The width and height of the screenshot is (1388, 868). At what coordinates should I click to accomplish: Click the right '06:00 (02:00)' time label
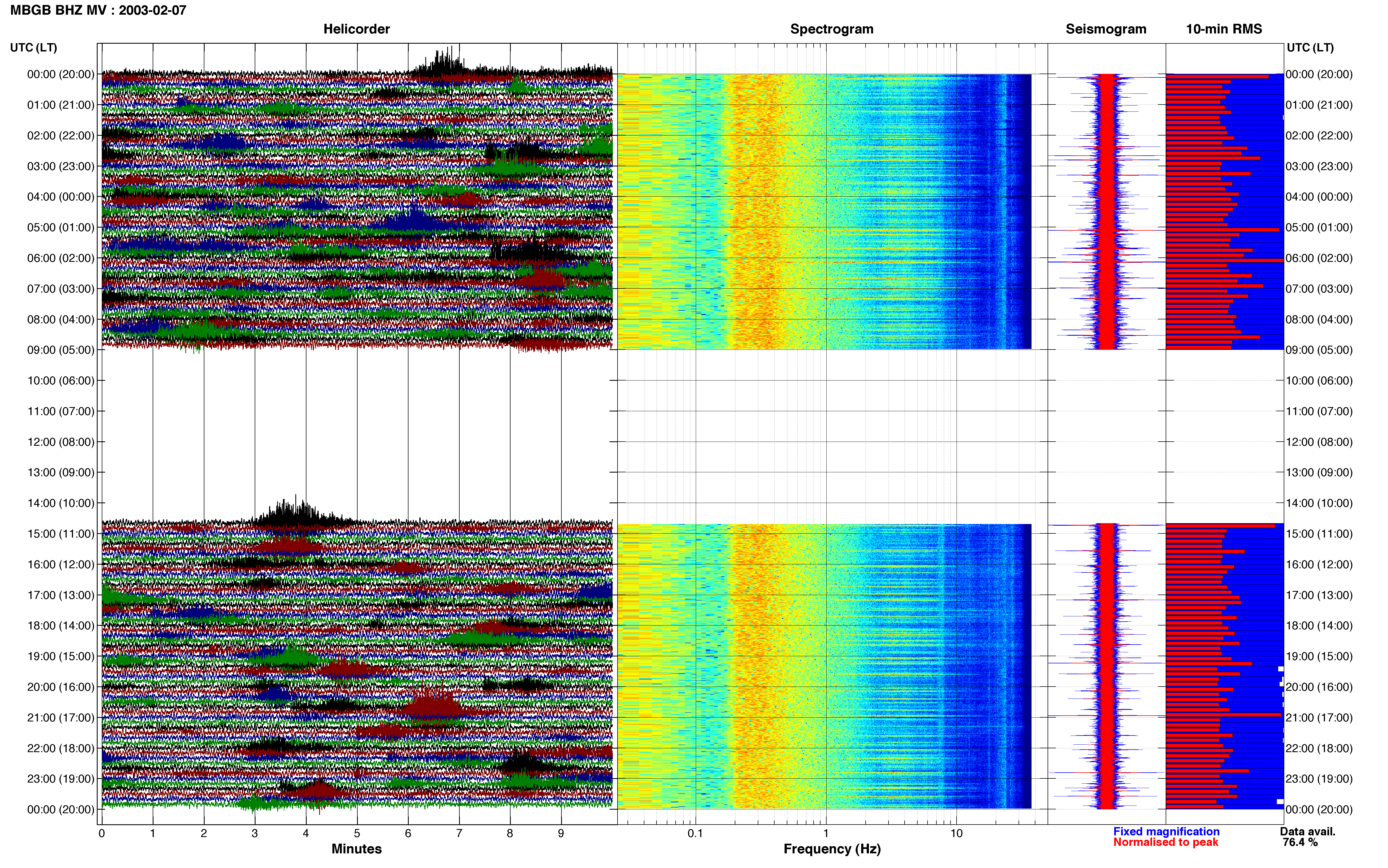1319,258
